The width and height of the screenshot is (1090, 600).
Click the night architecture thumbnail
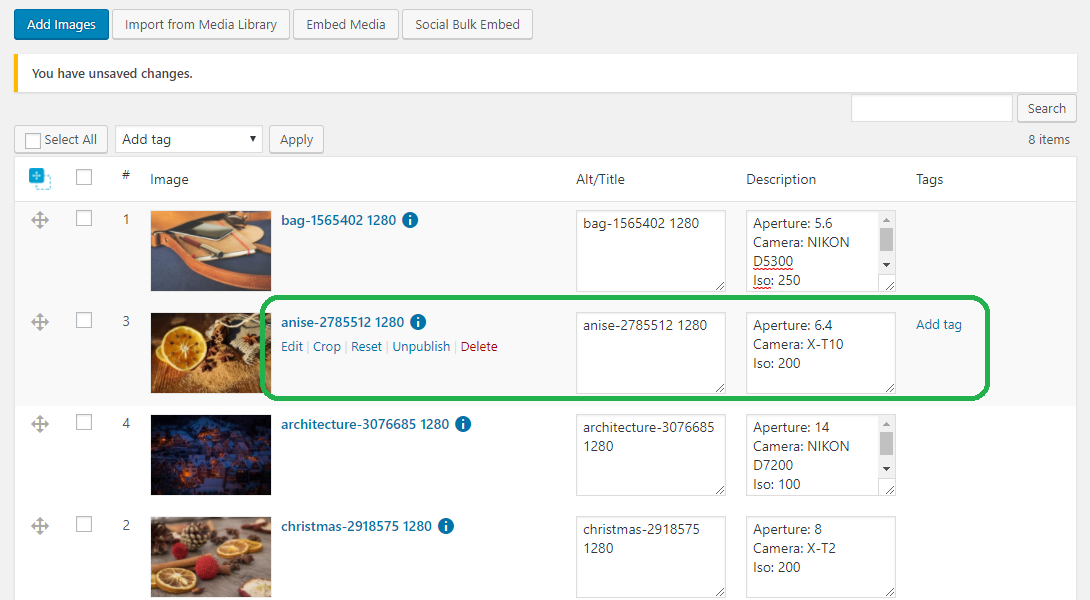pos(211,455)
